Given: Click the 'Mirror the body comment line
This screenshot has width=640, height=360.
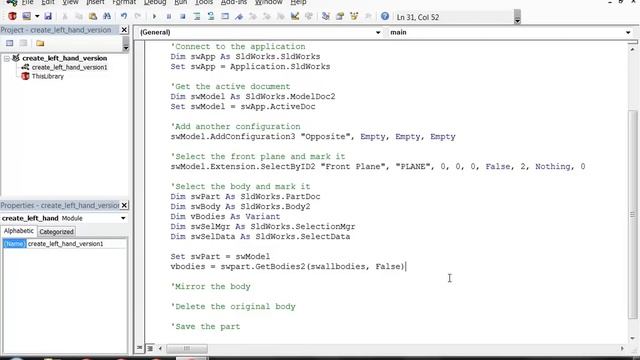Looking at the screenshot, I should pos(211,287).
